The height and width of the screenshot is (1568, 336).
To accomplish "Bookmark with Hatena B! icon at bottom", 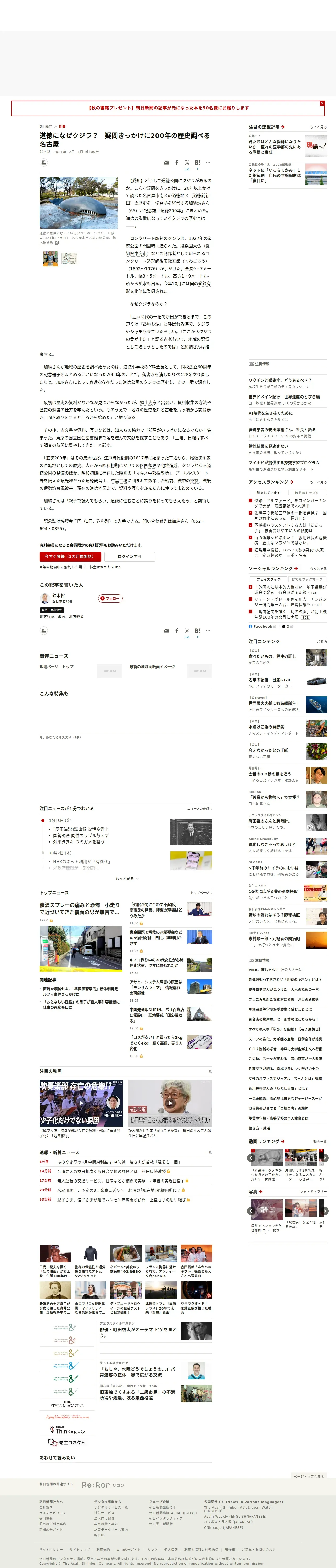I will [x=198, y=631].
